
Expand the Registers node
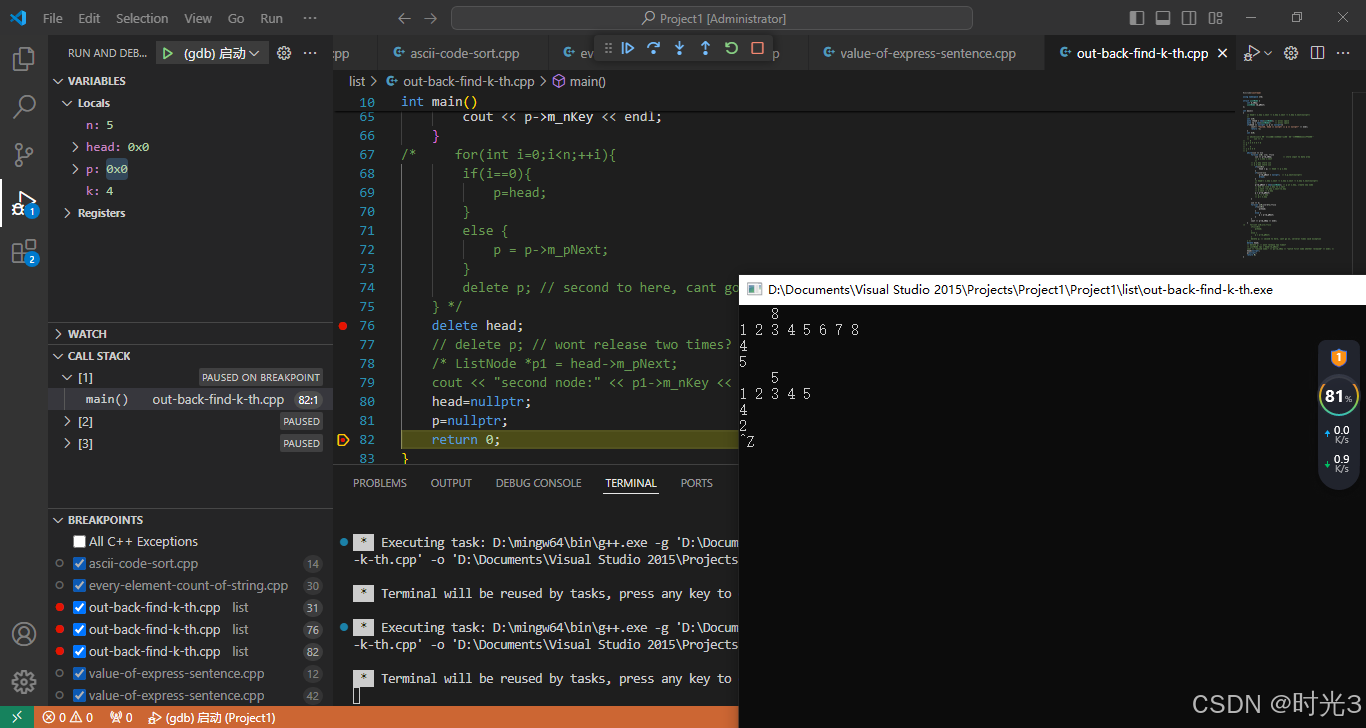(67, 213)
